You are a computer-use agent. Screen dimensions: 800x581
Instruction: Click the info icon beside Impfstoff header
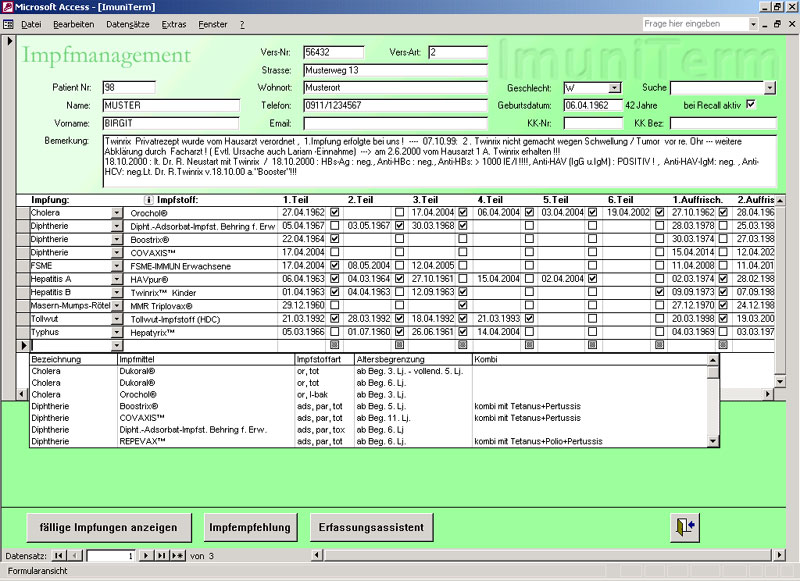[x=148, y=200]
